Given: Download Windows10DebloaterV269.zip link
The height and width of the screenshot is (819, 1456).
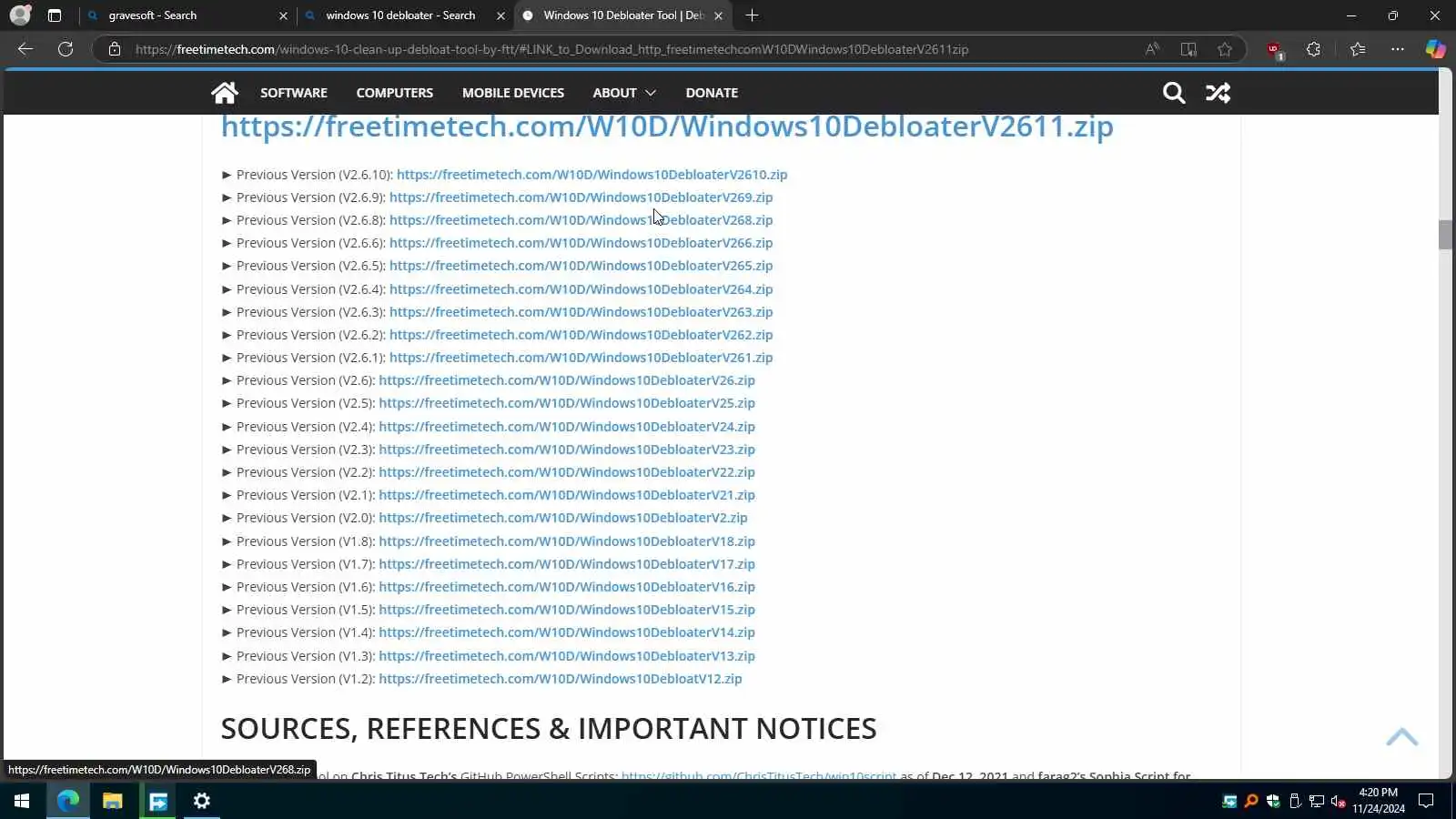Looking at the screenshot, I should 581,197.
